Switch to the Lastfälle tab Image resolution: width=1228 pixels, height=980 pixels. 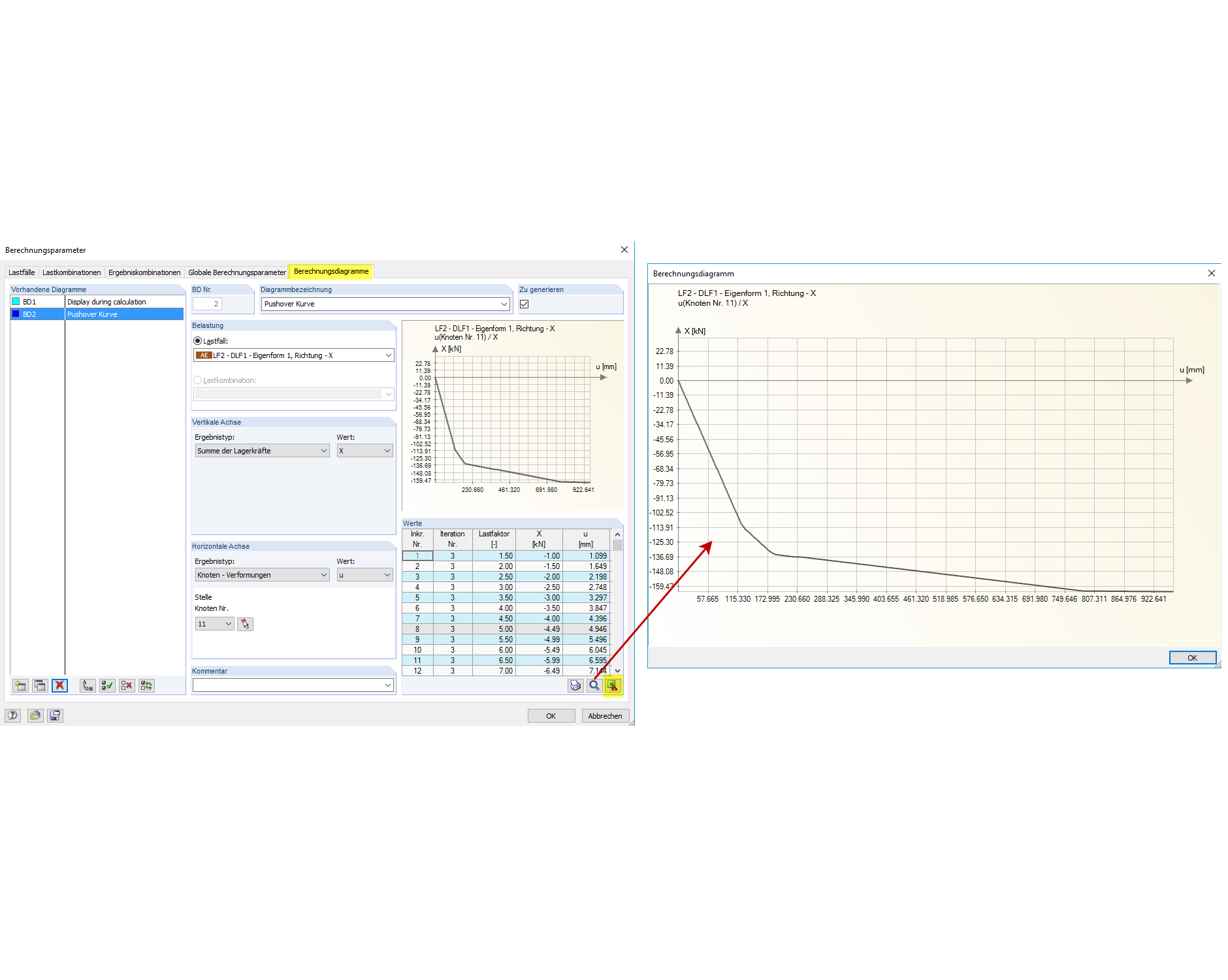tap(22, 272)
